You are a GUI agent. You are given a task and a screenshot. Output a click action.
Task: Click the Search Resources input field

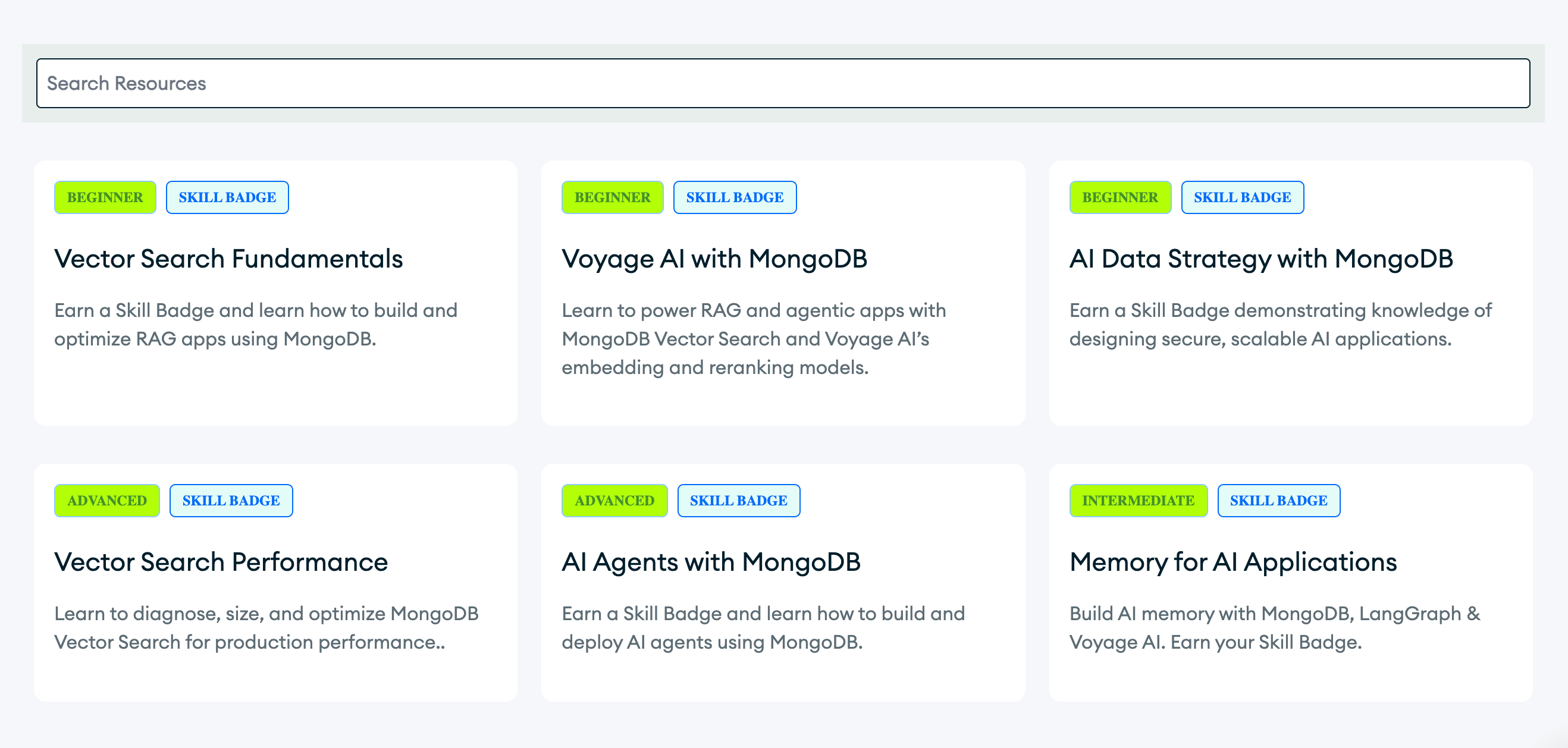(783, 83)
